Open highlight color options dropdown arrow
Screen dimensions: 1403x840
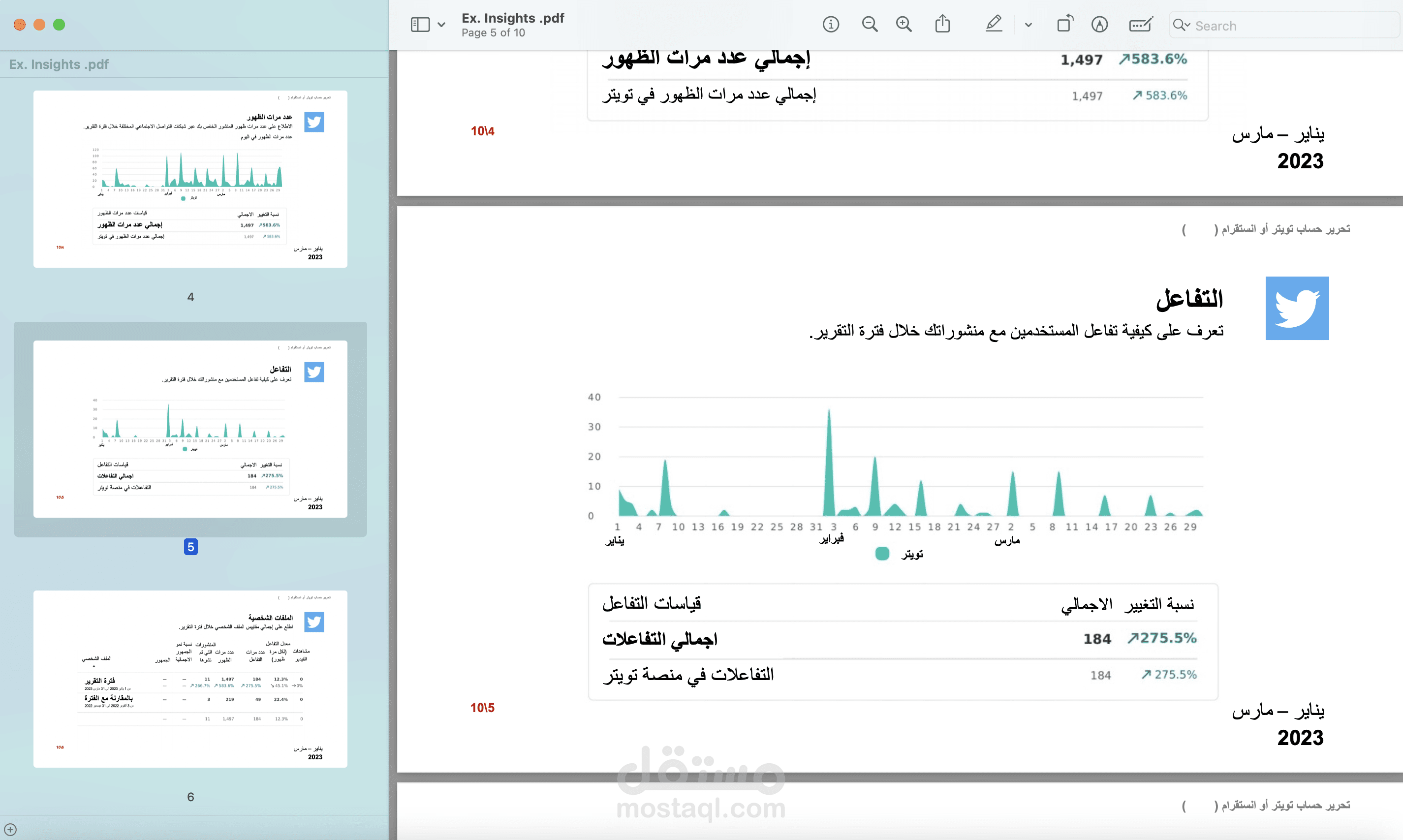tap(1029, 25)
